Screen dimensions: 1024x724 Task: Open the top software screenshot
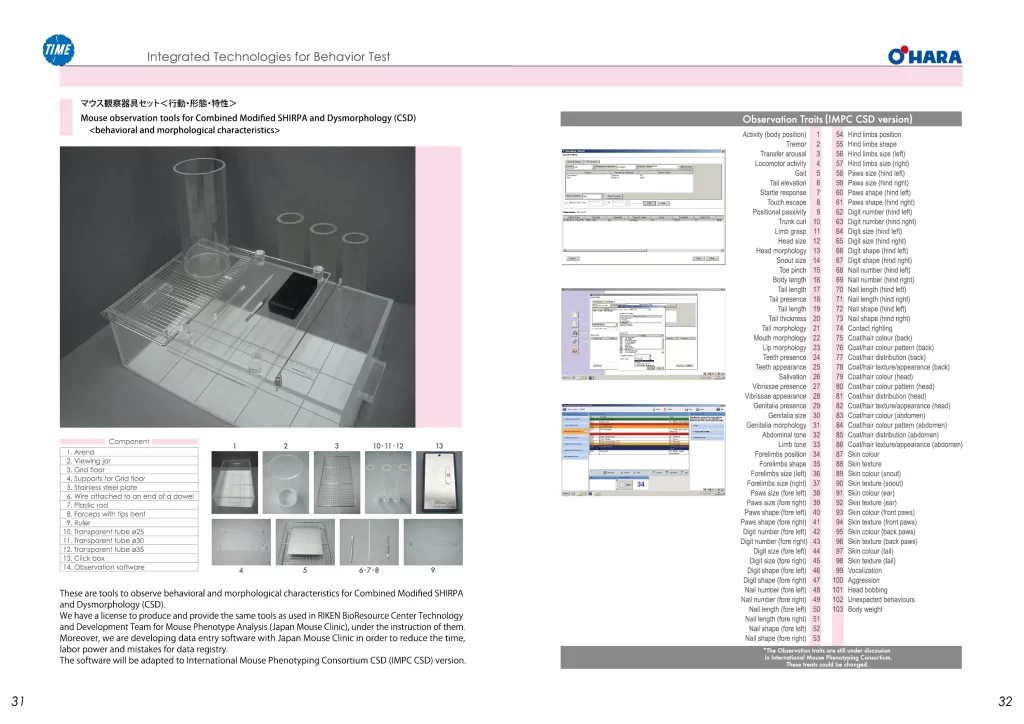(x=643, y=206)
